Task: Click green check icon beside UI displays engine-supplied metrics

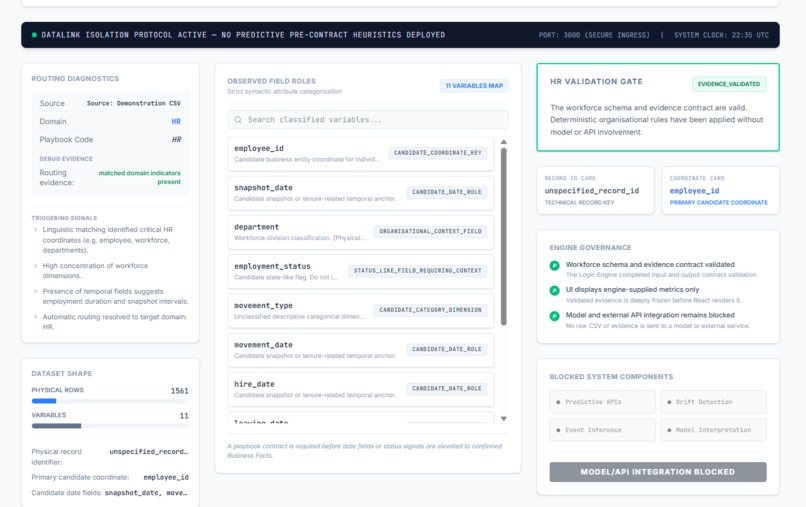Action: (554, 291)
